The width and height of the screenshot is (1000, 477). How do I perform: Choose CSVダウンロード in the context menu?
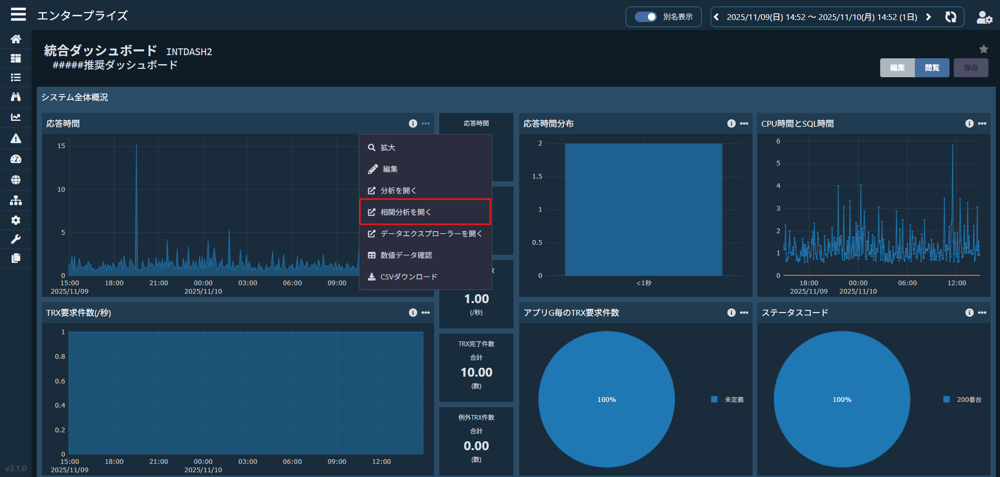click(408, 277)
